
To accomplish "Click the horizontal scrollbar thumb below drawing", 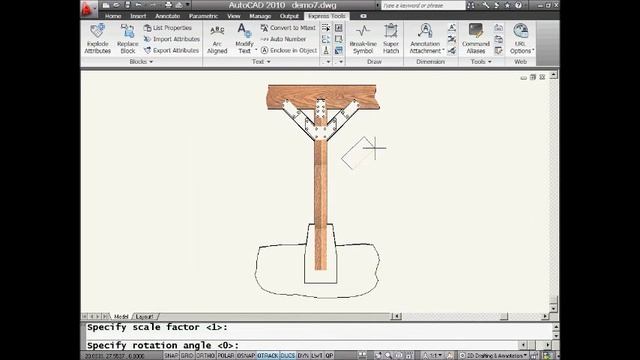I will click(x=504, y=316).
